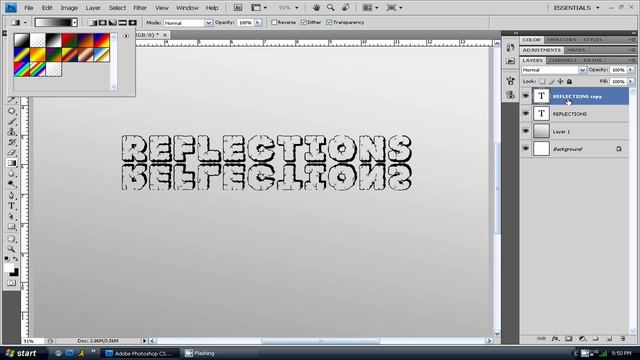Select the Horizontal Type tool
The image size is (640, 360).
[11, 206]
